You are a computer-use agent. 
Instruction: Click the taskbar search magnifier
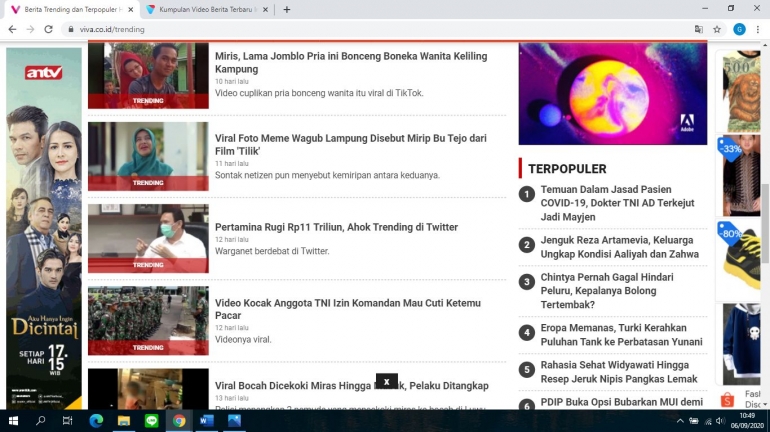click(x=41, y=421)
